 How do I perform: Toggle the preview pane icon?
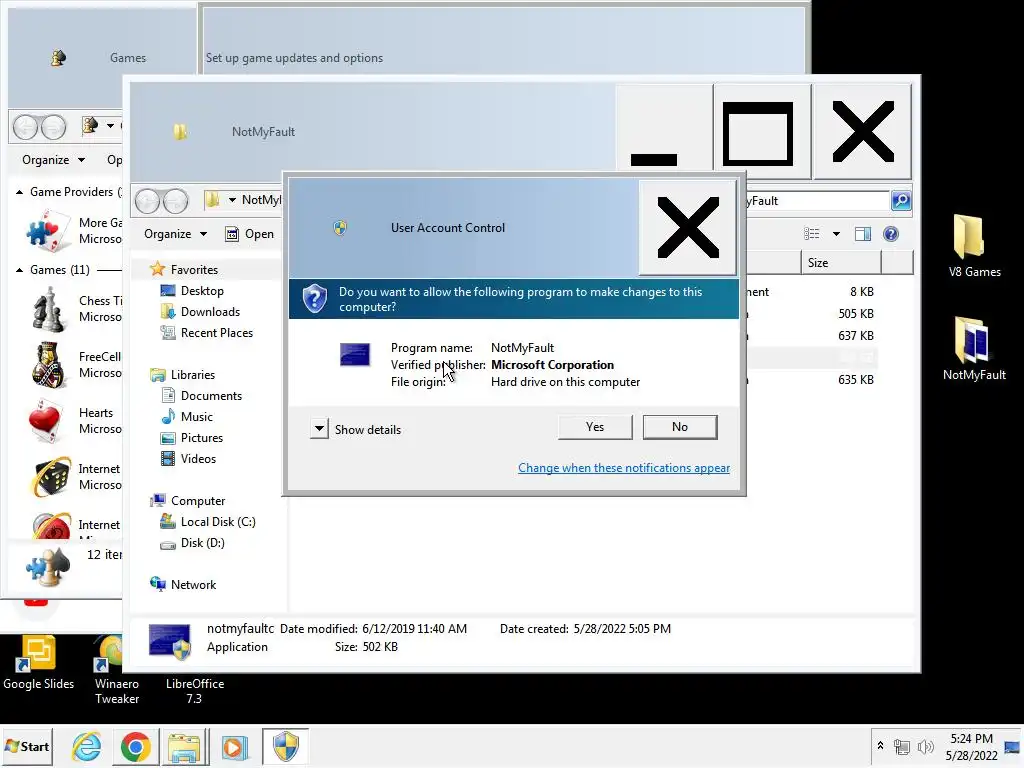[863, 234]
